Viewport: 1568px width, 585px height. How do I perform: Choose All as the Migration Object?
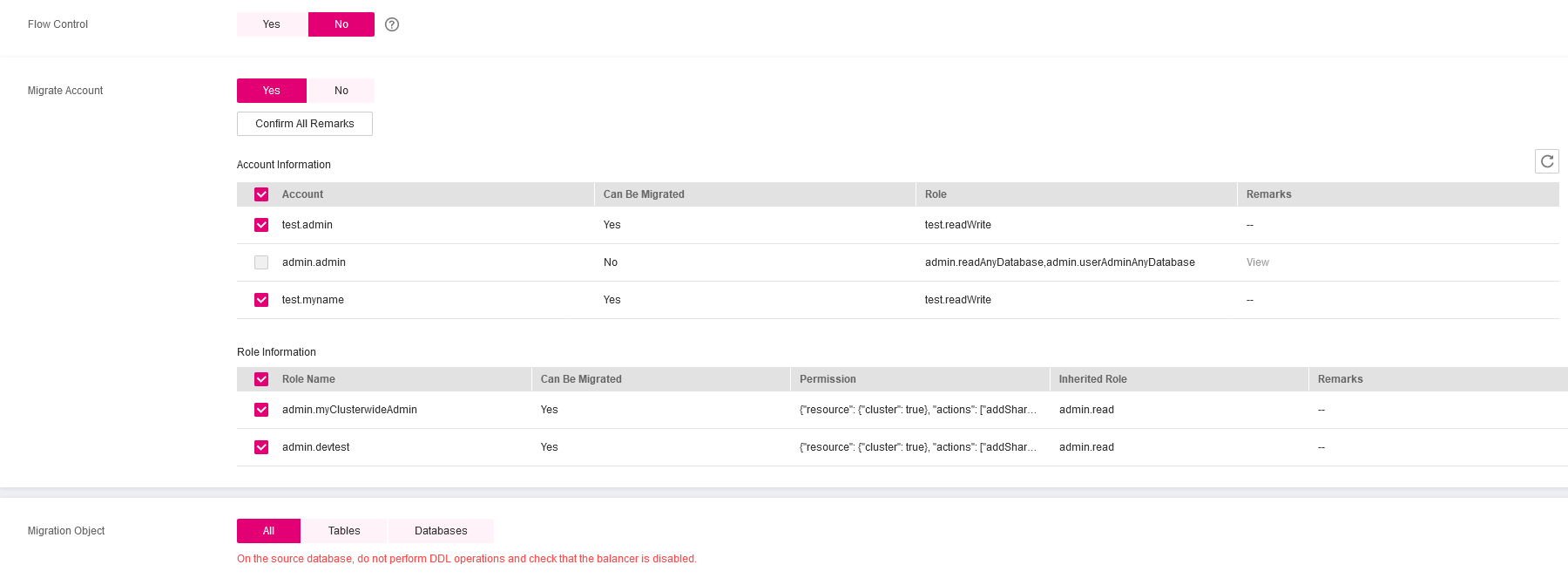pos(268,531)
